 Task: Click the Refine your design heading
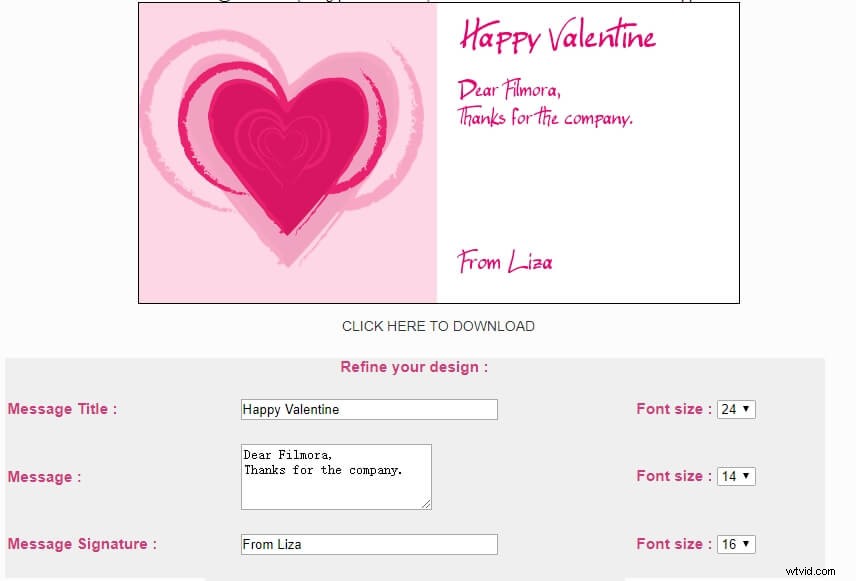[x=413, y=367]
